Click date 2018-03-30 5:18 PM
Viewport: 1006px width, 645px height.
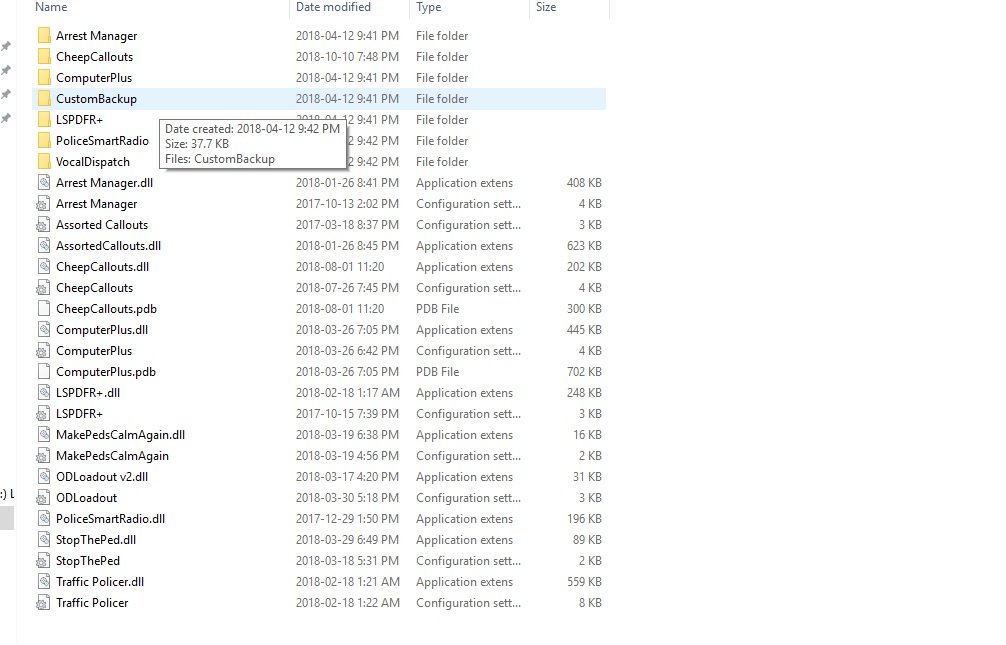(347, 497)
